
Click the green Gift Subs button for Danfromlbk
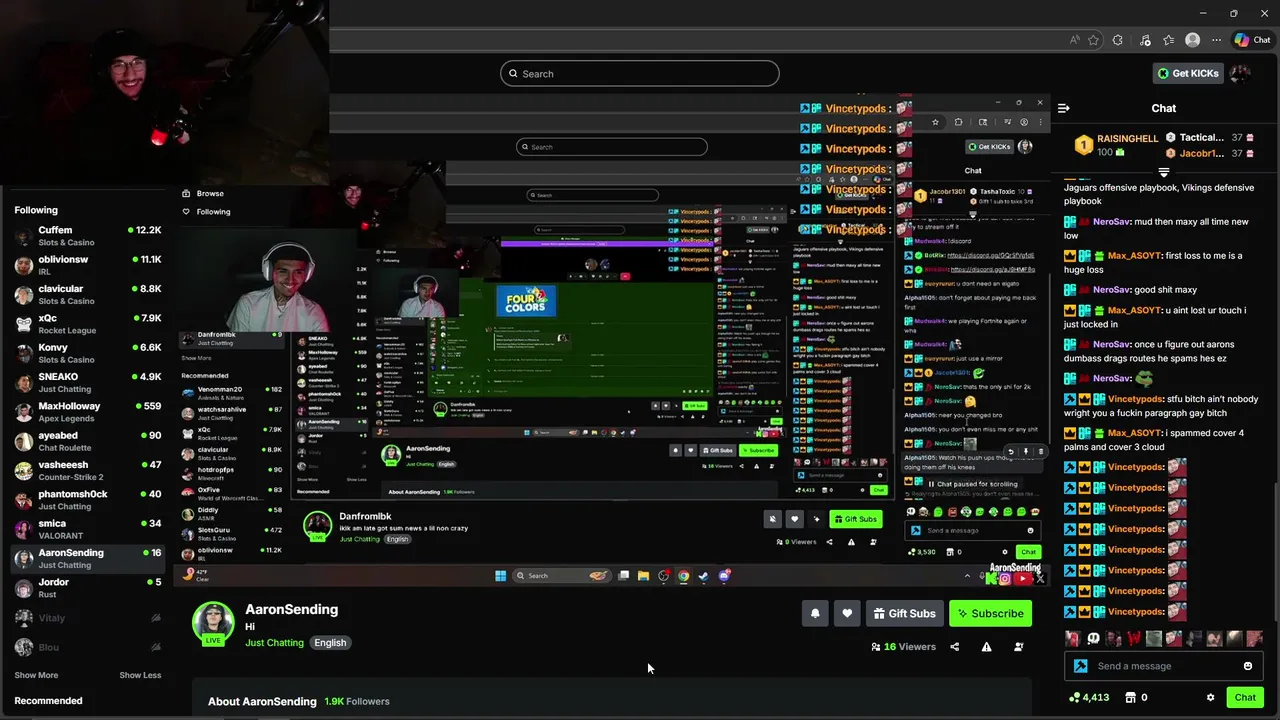click(x=855, y=519)
